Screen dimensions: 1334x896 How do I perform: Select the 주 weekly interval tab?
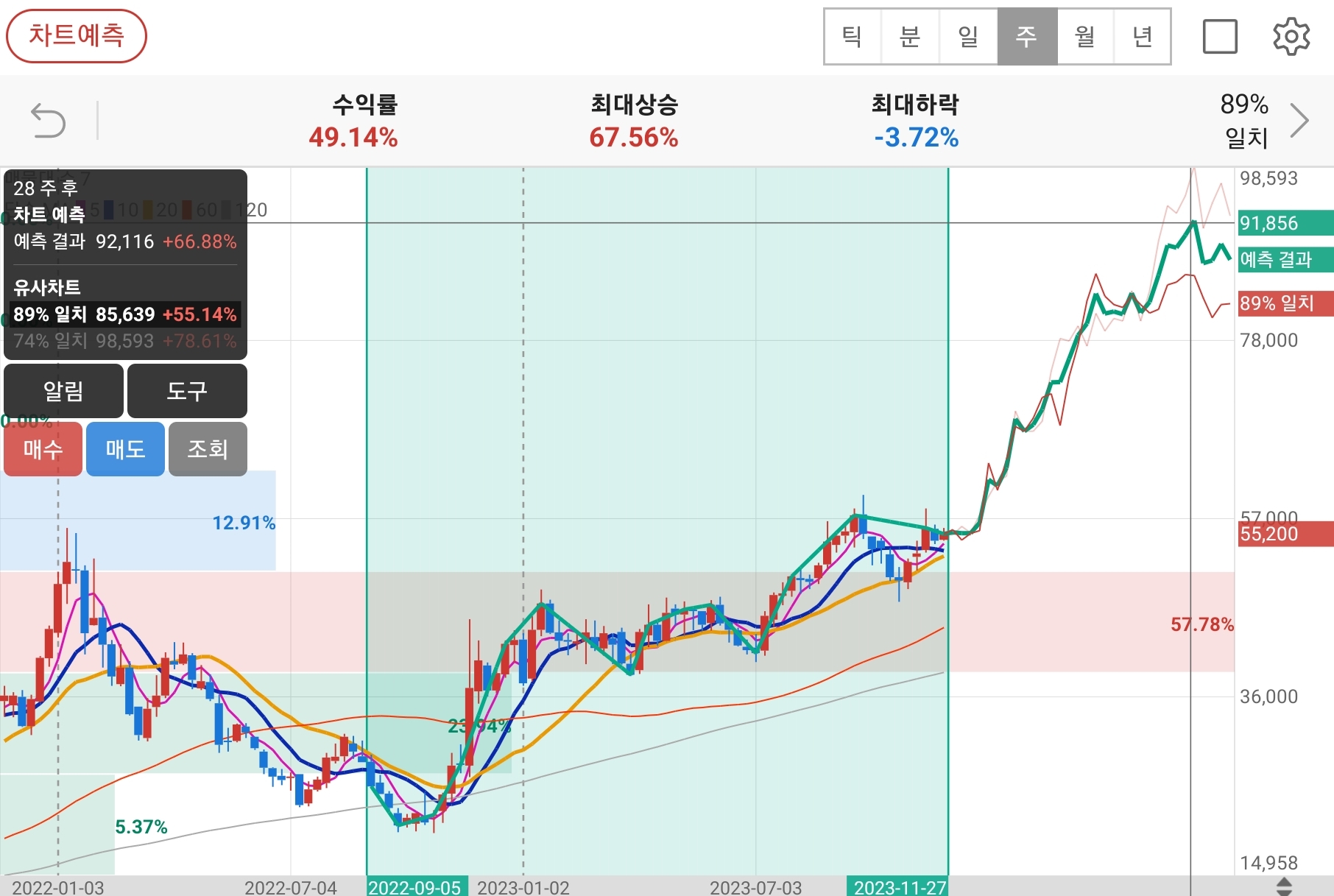coord(1027,37)
